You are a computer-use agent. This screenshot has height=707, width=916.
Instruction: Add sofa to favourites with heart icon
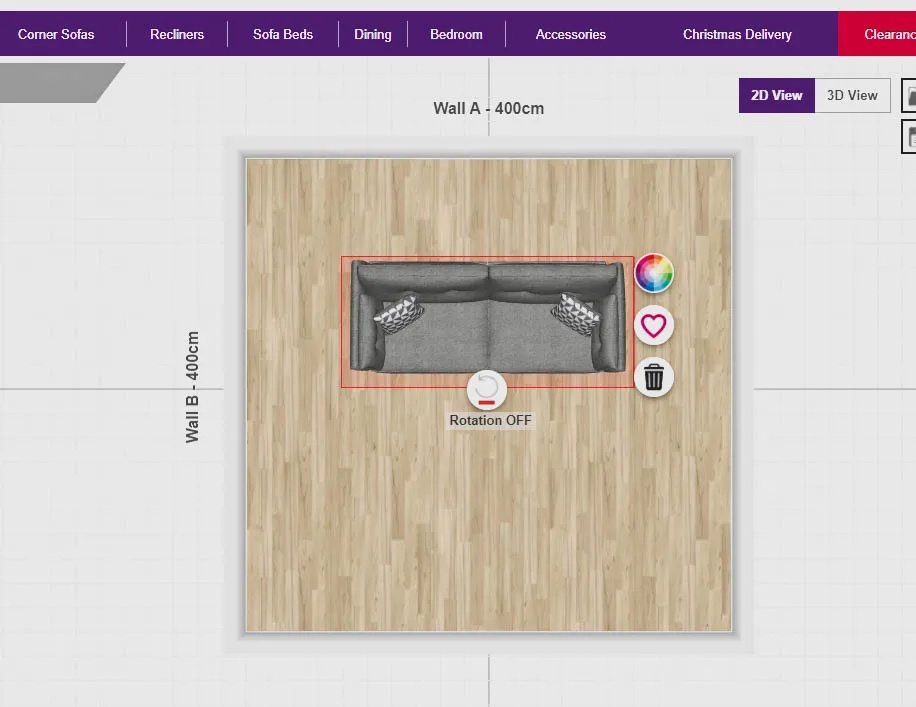coord(654,325)
